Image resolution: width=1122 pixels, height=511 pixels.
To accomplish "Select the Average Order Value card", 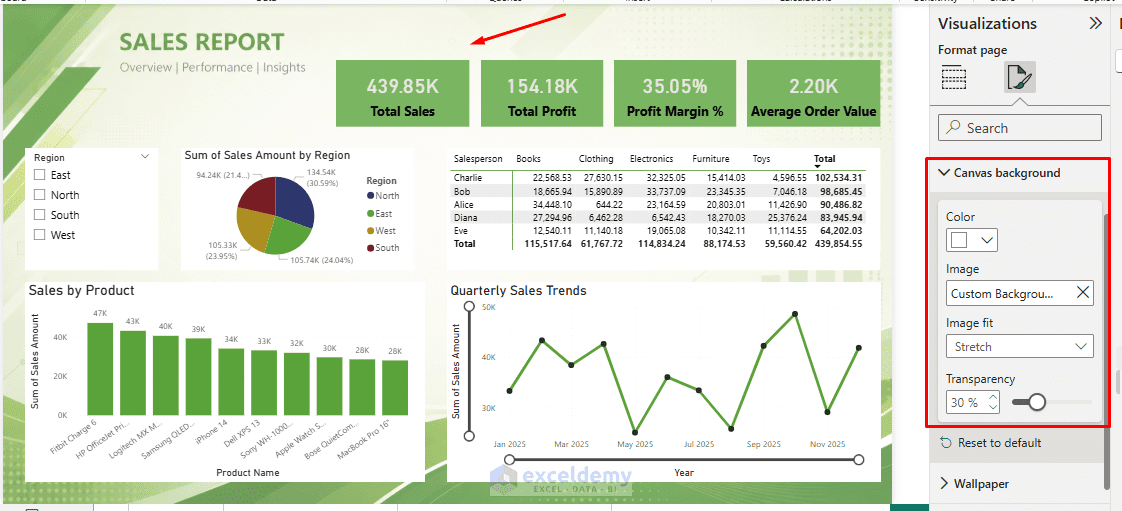I will click(x=814, y=93).
